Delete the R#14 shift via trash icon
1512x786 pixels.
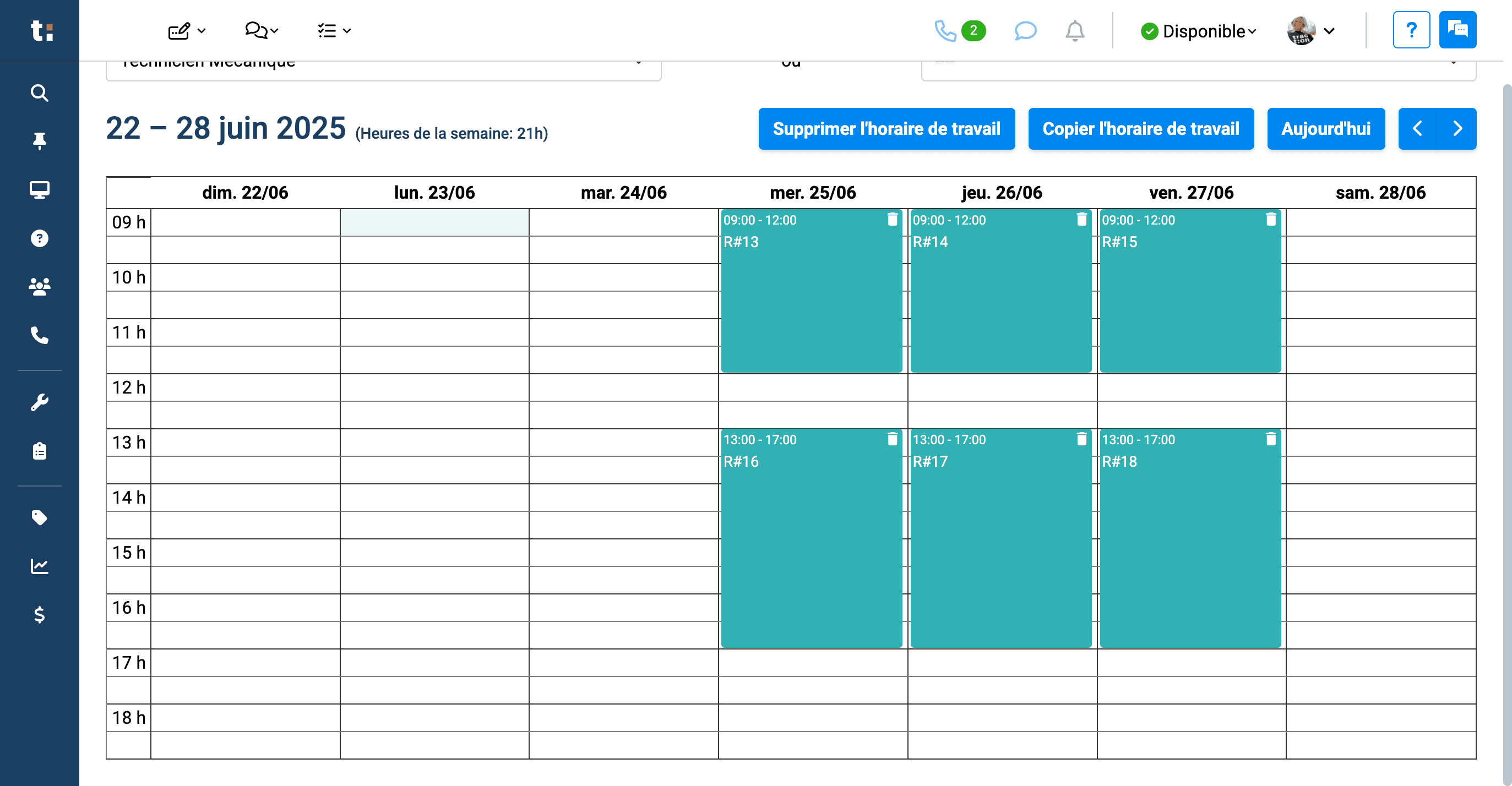click(1081, 220)
